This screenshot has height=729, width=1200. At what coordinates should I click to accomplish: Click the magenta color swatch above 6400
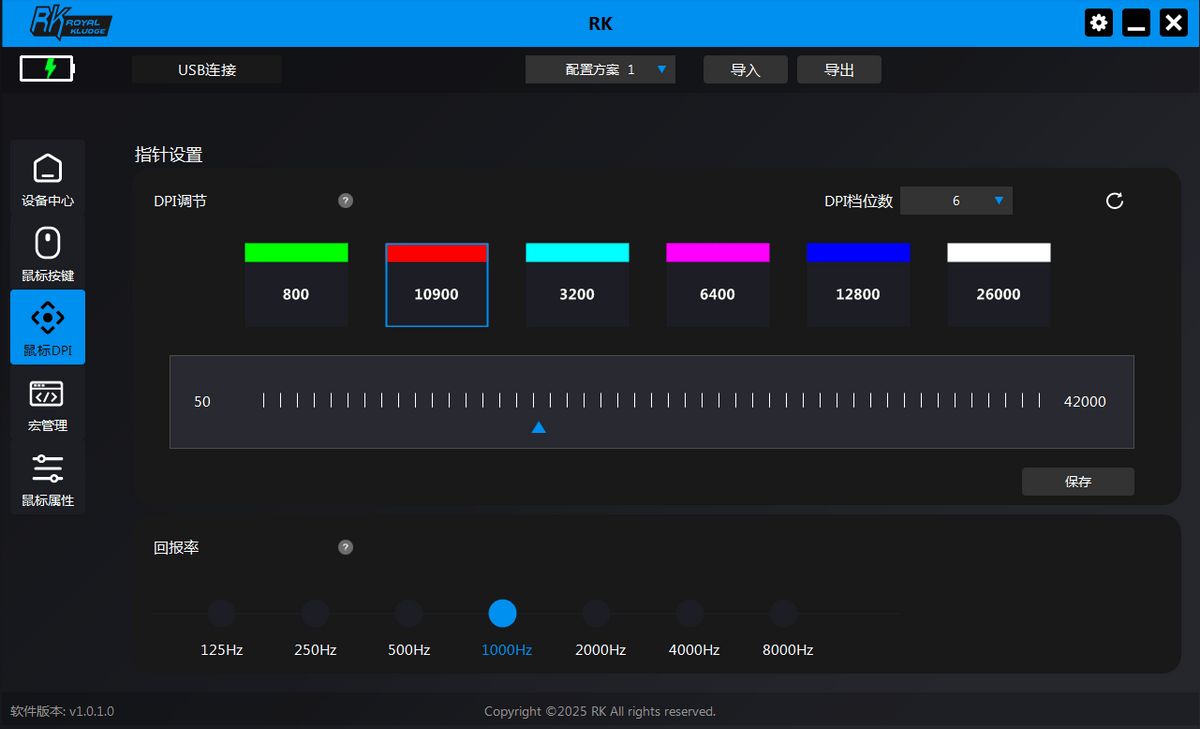tap(718, 252)
